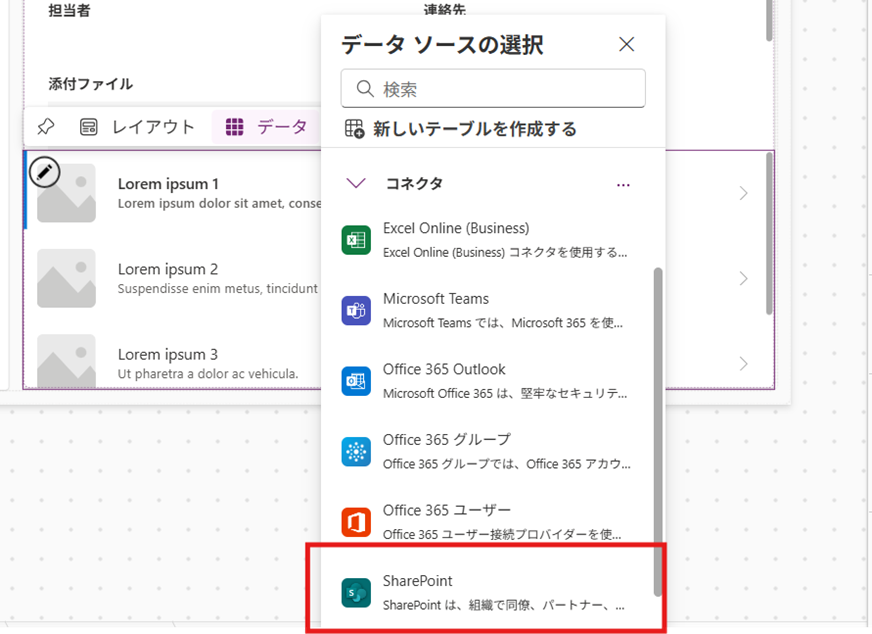Click the new table creation icon
Screen dimensions: 872x634
tap(355, 129)
